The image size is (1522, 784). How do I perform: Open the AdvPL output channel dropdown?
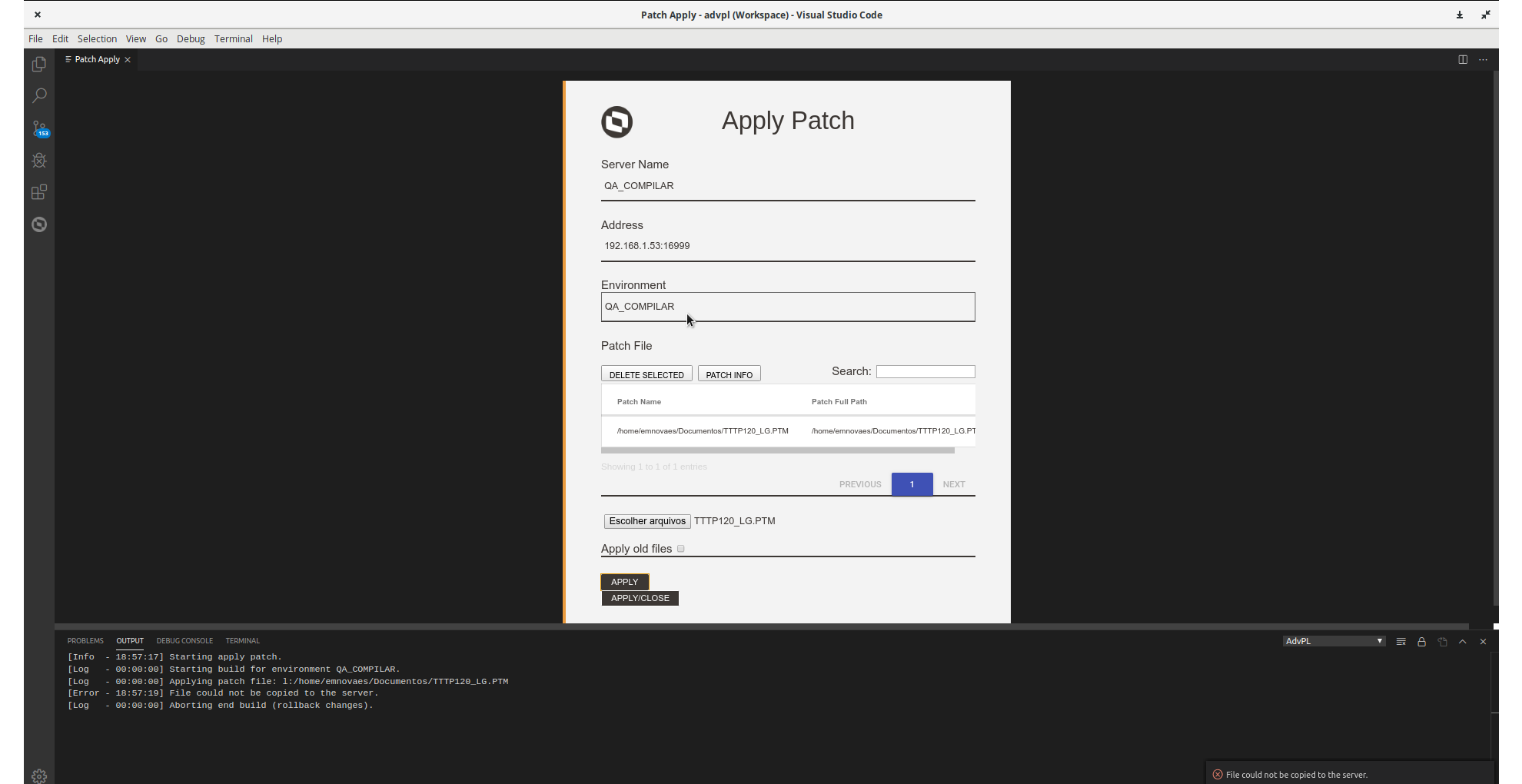1334,641
